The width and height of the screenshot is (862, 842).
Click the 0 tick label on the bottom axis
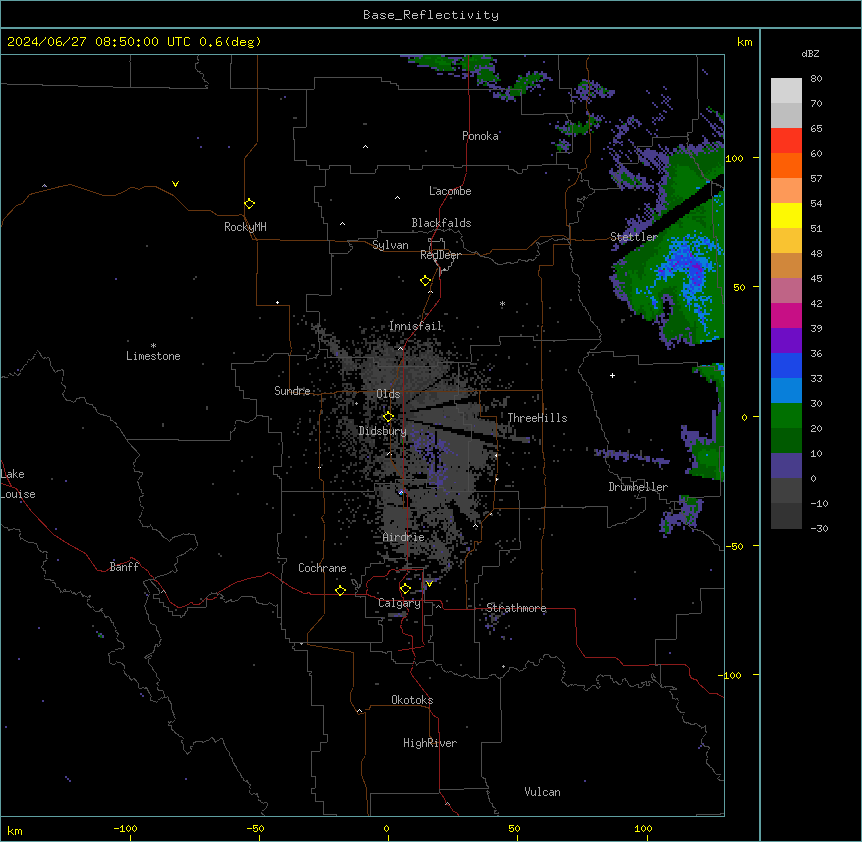(x=386, y=828)
